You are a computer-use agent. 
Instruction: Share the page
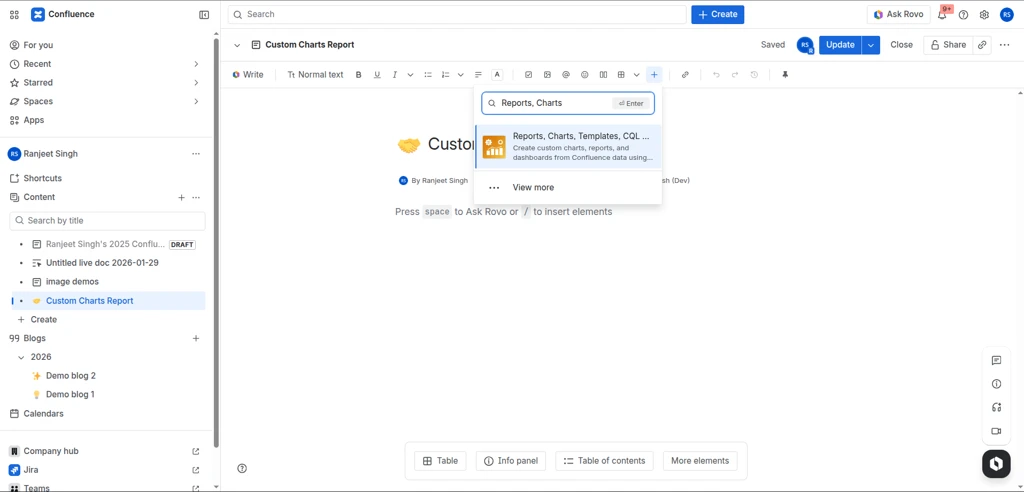948,45
